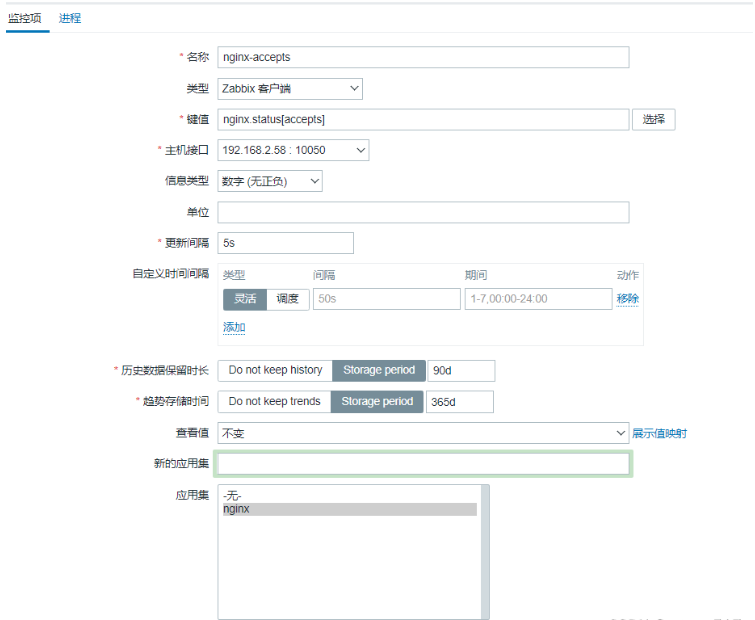Click the 添加 link to add an interval
This screenshot has height=620, width=755.
tap(234, 327)
